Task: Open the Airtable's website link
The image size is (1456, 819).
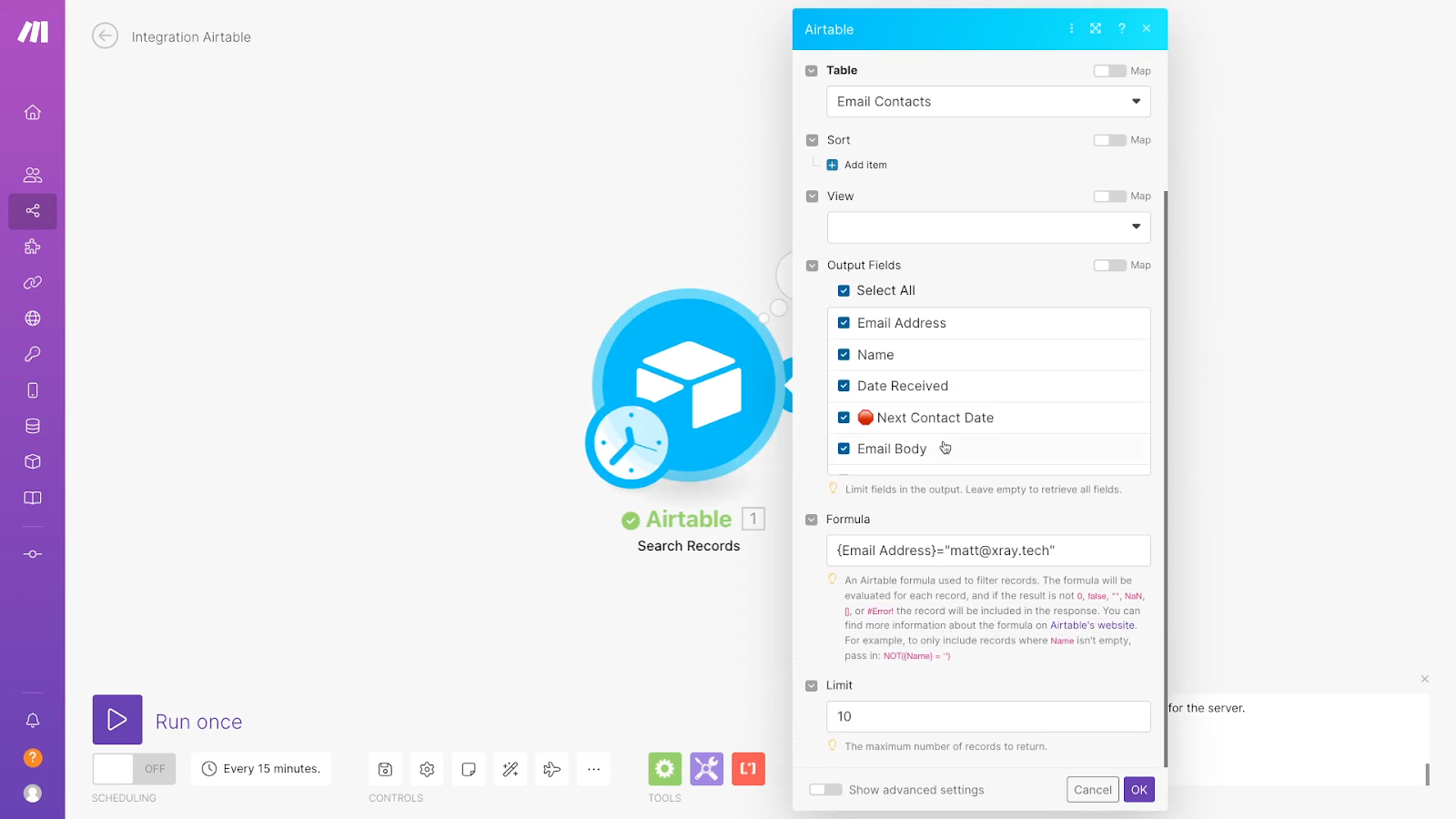Action: click(x=1092, y=626)
